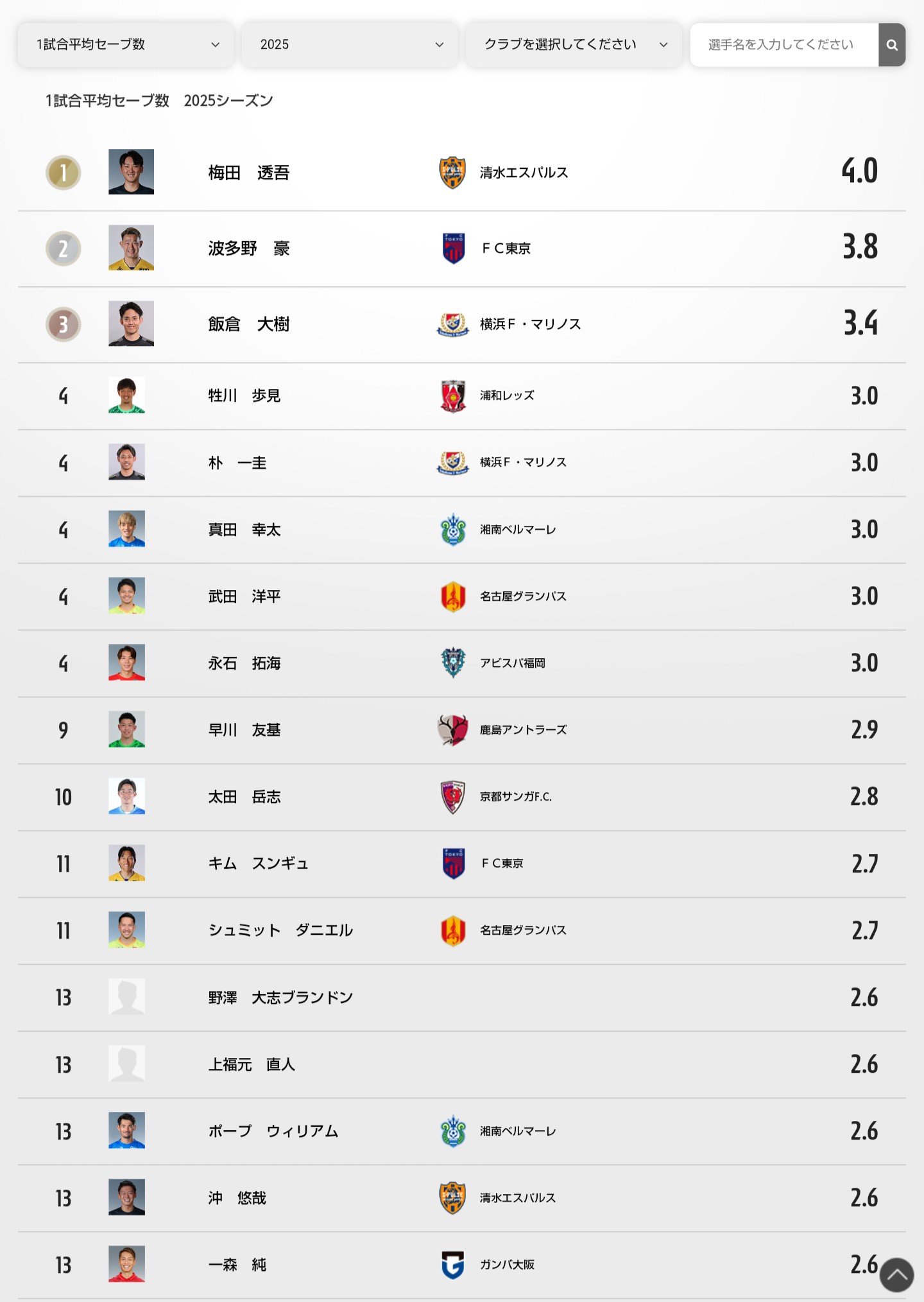Click the Kashima Antlers crest icon
Screen dimensions: 924x1302
point(453,730)
